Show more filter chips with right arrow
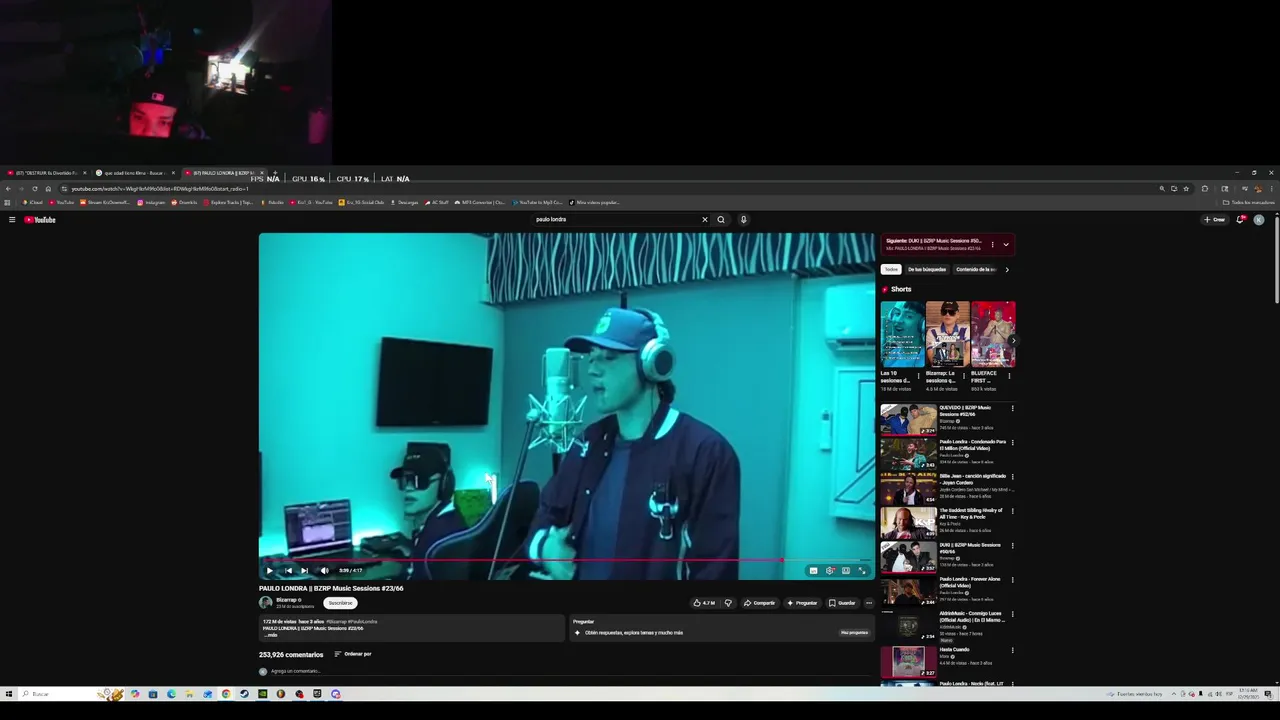 [x=1007, y=269]
